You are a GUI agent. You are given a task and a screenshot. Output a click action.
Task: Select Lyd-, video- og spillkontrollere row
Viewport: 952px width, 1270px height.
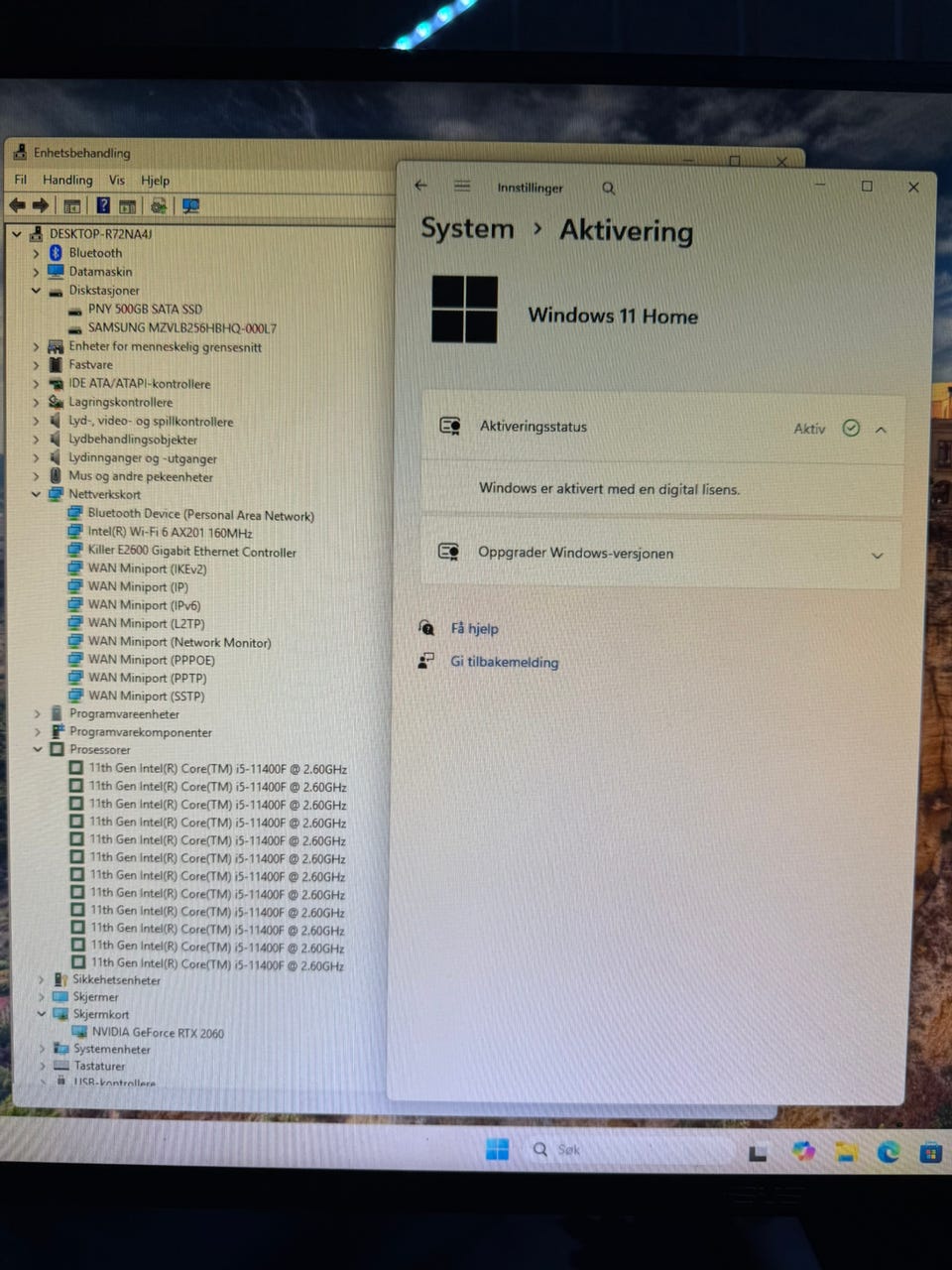click(151, 421)
